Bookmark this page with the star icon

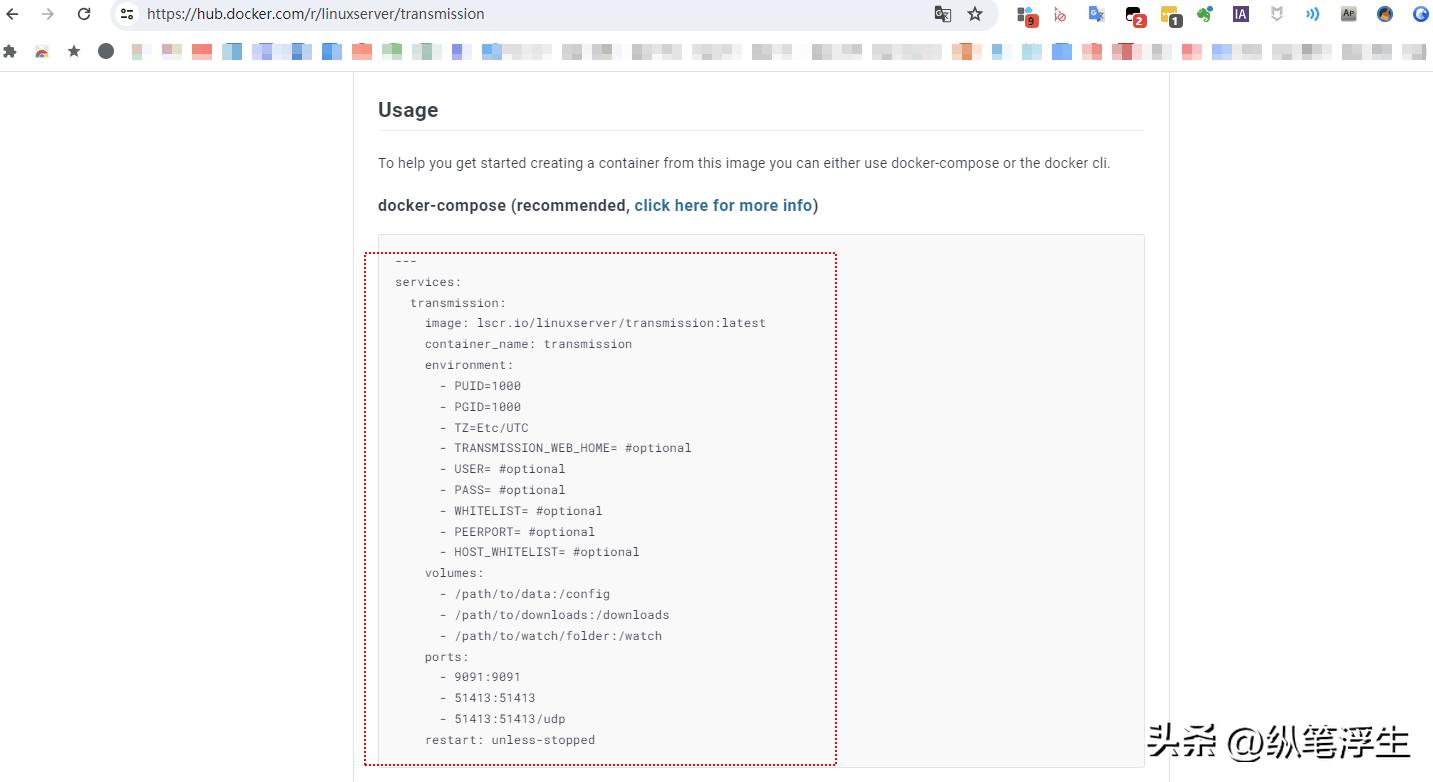point(975,14)
